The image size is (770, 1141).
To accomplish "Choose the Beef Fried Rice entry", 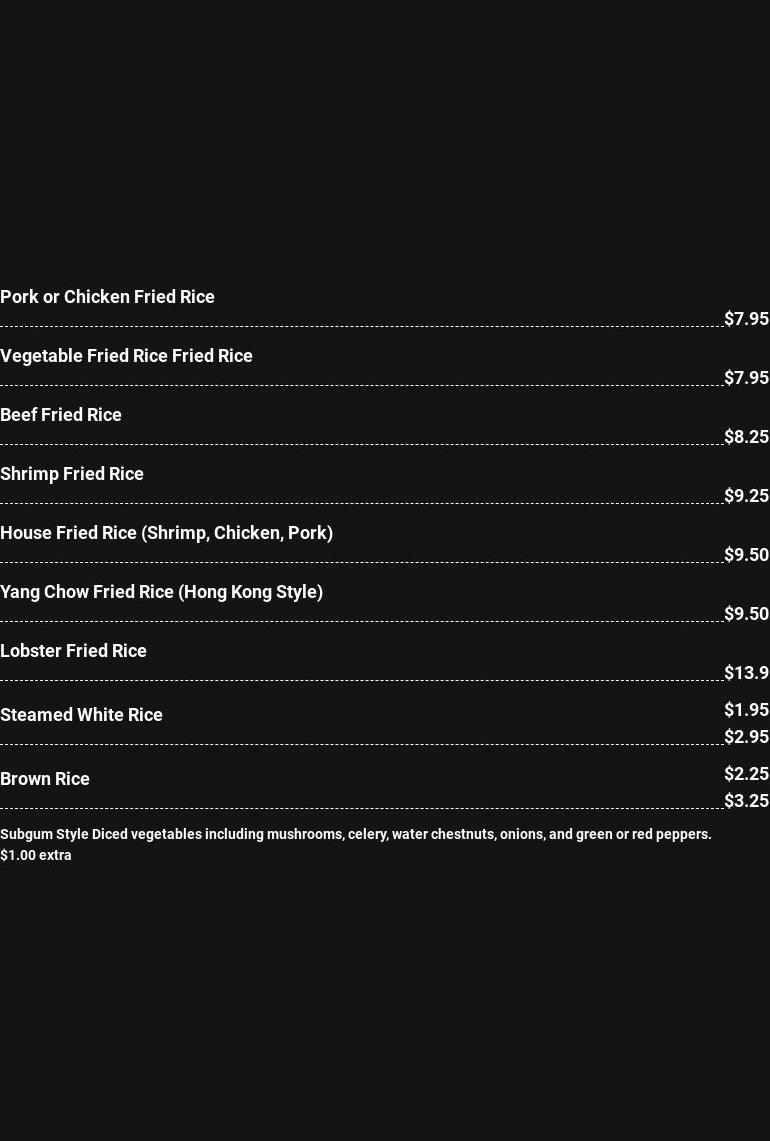I will 61,415.
